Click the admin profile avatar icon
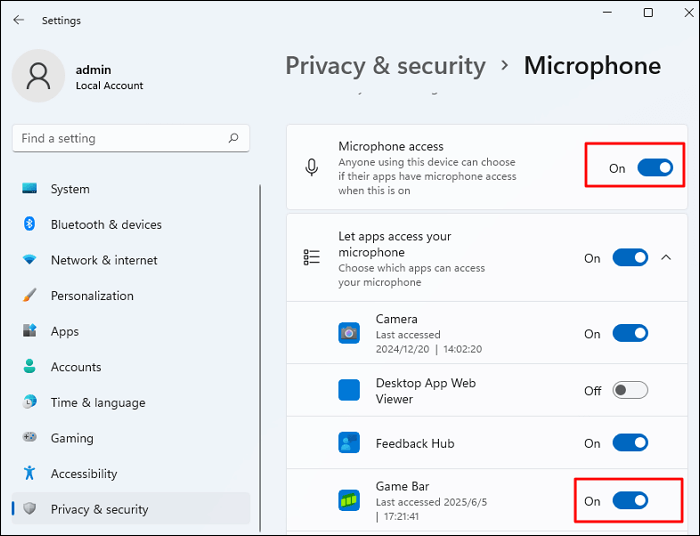 (x=39, y=77)
